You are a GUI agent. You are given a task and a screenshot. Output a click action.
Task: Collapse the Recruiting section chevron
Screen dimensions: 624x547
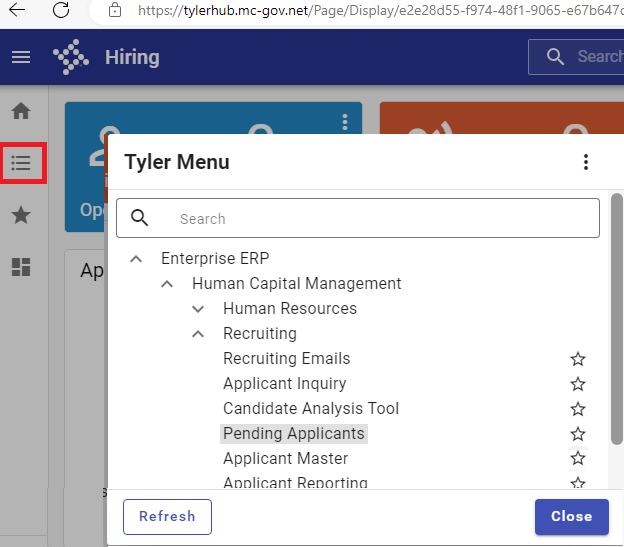(198, 334)
